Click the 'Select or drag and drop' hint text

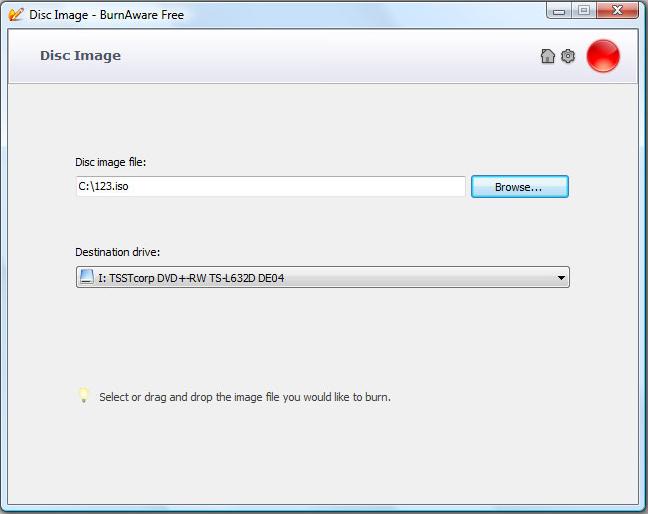(245, 397)
